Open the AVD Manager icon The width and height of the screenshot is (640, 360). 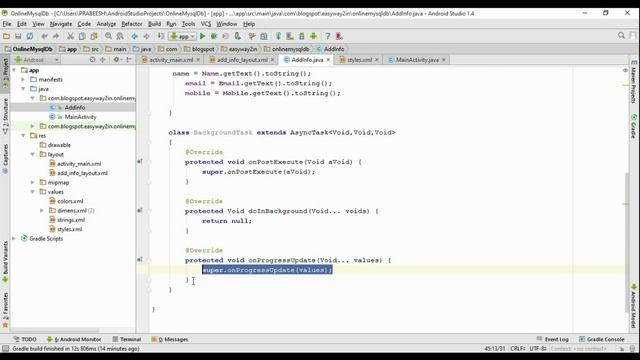click(290, 36)
